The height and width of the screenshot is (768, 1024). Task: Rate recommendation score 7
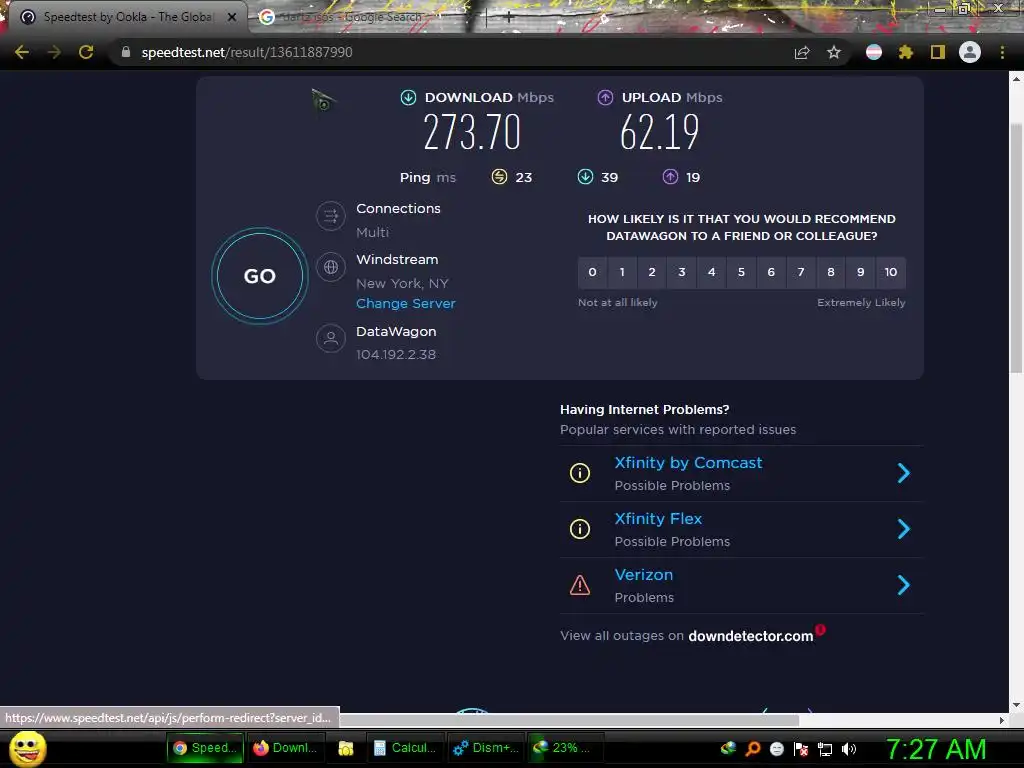pos(801,272)
